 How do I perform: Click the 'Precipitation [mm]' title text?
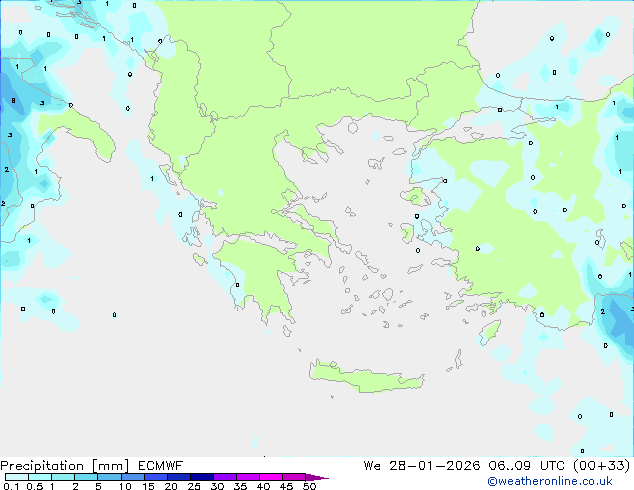coord(65,466)
